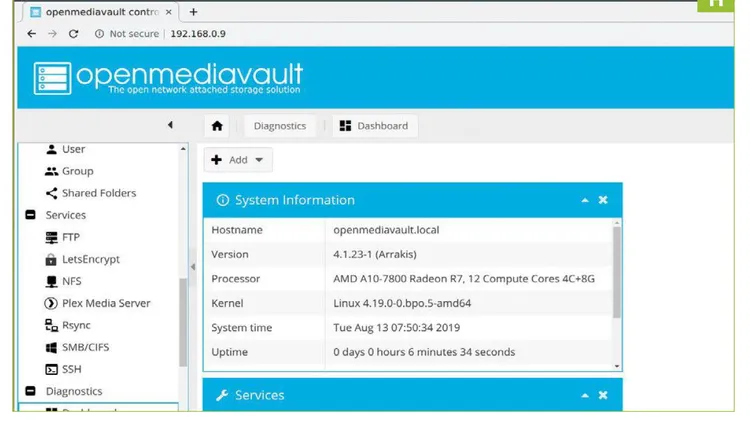This screenshot has width=750, height=421.
Task: Click the Uptime label
Action: pos(230,352)
